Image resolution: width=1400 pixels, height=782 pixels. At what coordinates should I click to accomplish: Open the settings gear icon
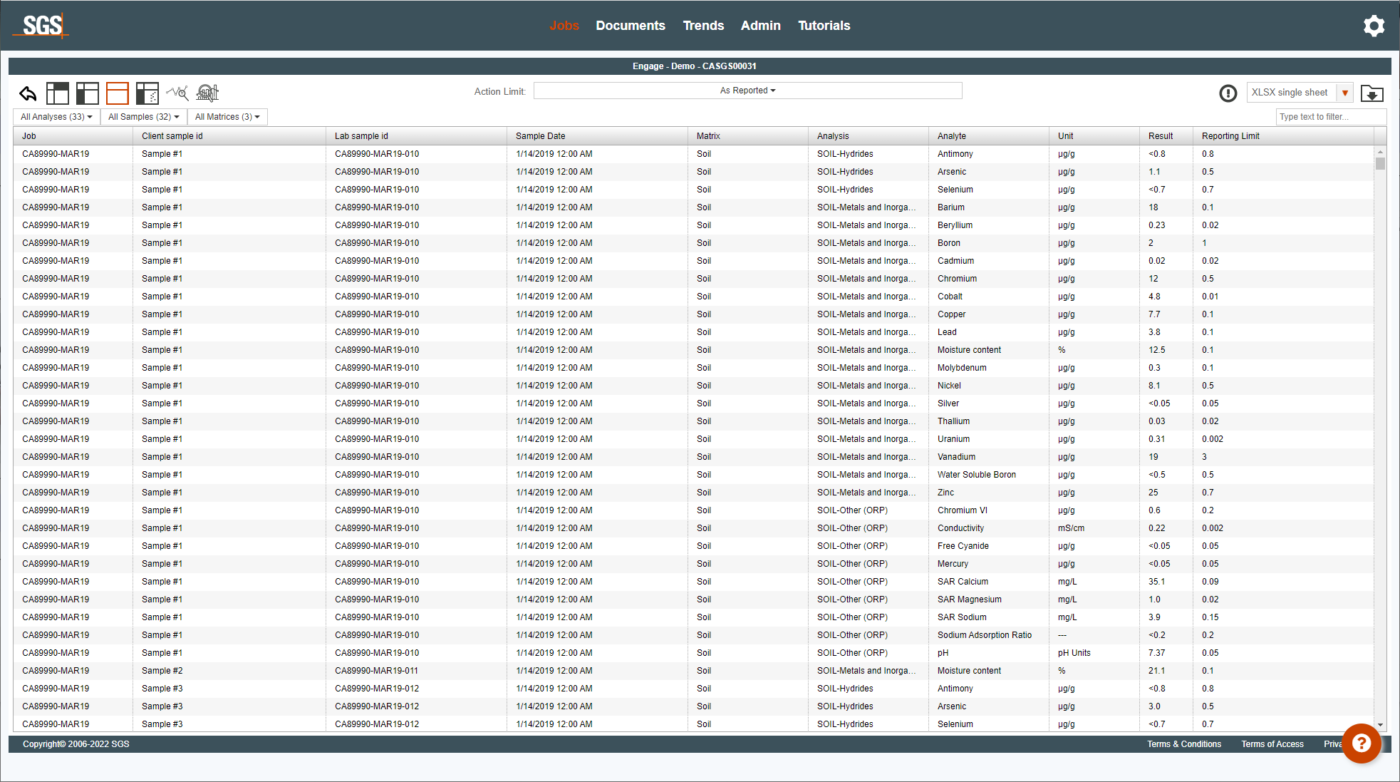1374,26
